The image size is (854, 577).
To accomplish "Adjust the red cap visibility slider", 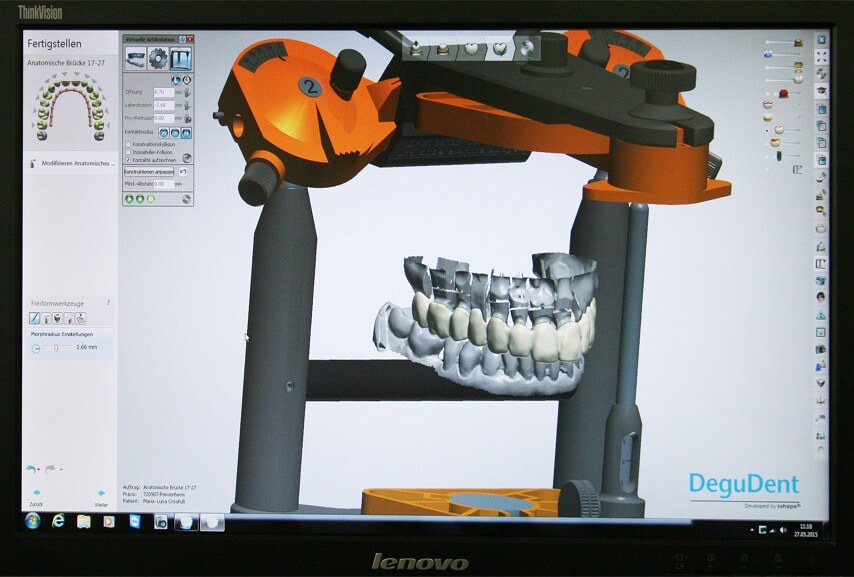I will point(784,94).
